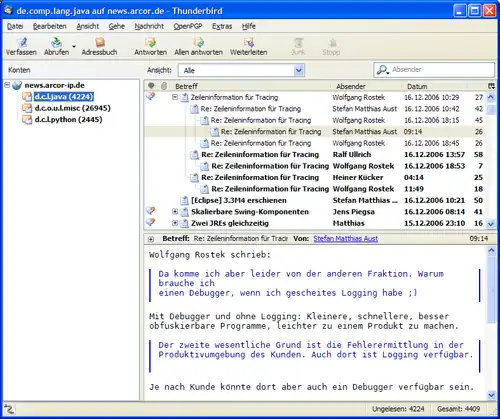Open the OpenPGP menu
The width and height of the screenshot is (500, 419).
(x=188, y=26)
